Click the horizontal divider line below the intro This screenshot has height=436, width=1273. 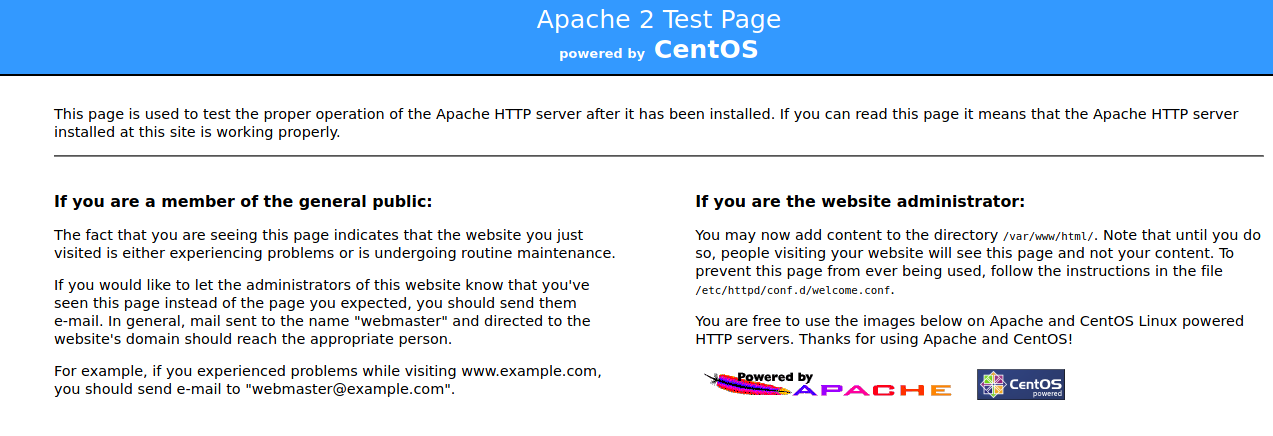click(658, 156)
